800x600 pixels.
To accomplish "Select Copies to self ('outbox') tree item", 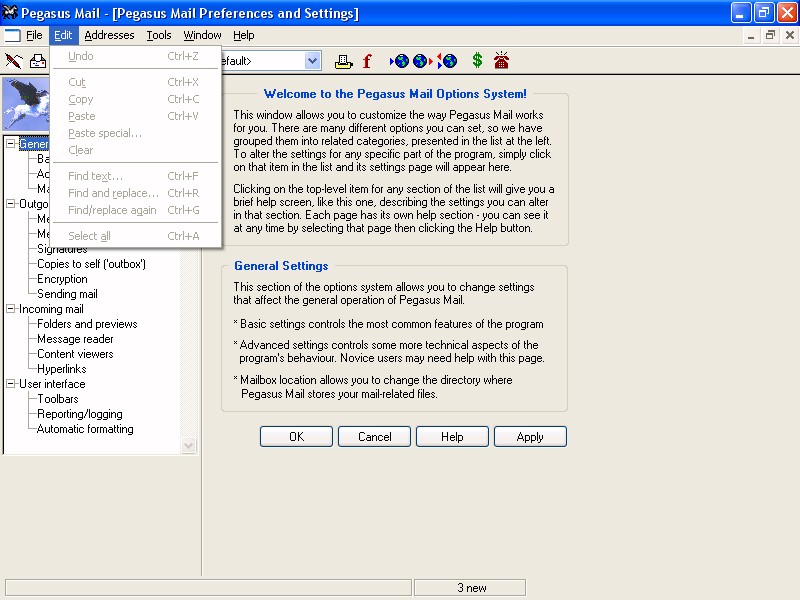I will point(91,264).
